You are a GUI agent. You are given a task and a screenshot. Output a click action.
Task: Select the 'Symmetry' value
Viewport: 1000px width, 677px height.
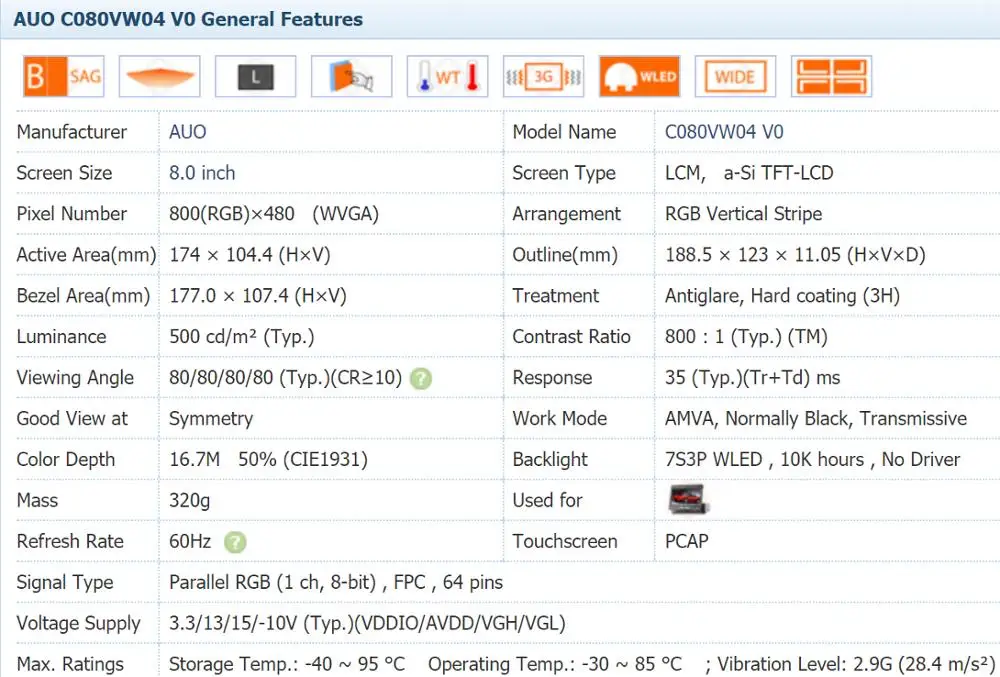click(211, 418)
